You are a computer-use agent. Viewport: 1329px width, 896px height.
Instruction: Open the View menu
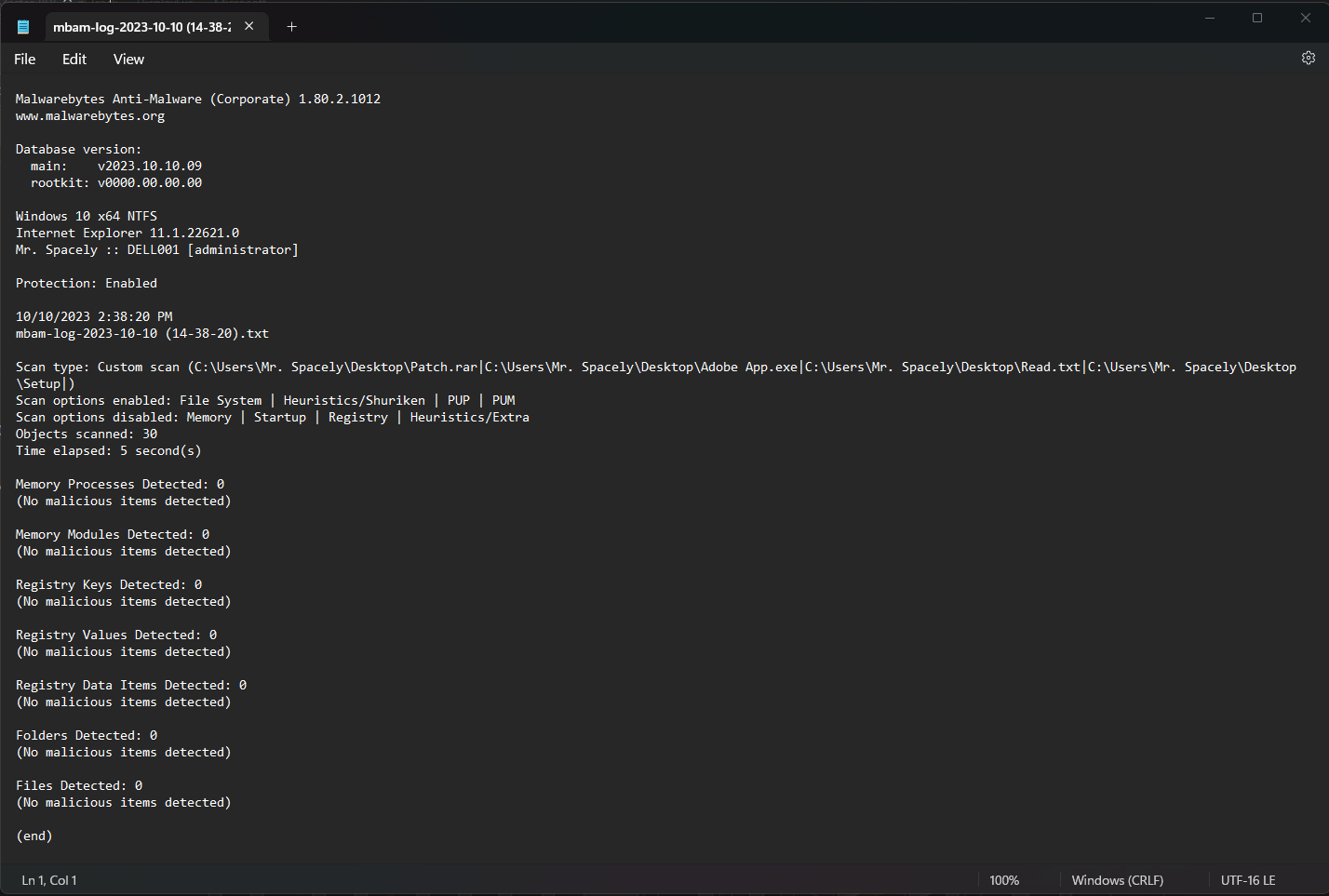[128, 59]
